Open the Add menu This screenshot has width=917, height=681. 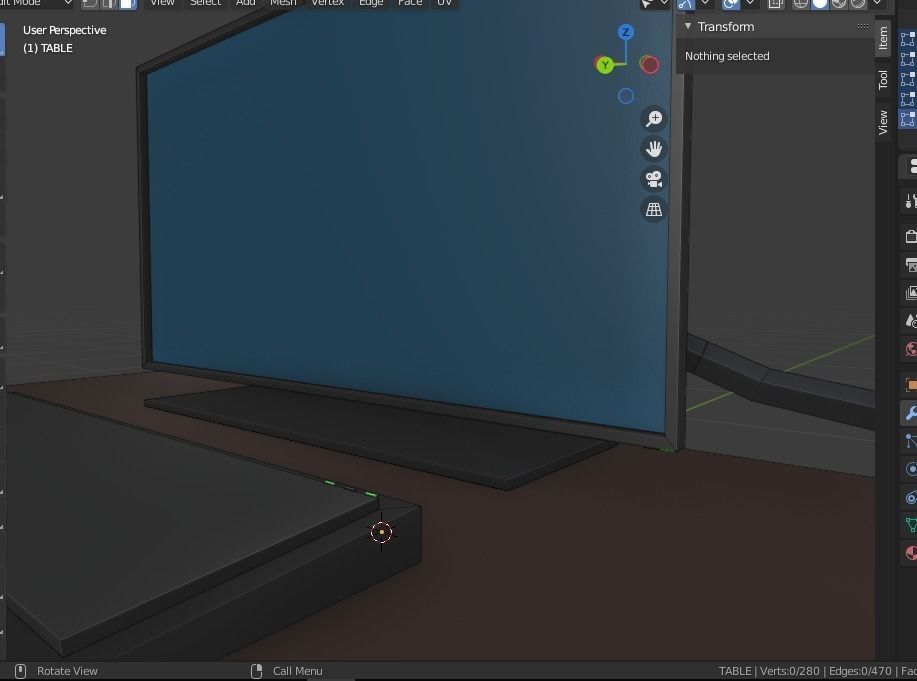[x=246, y=3]
